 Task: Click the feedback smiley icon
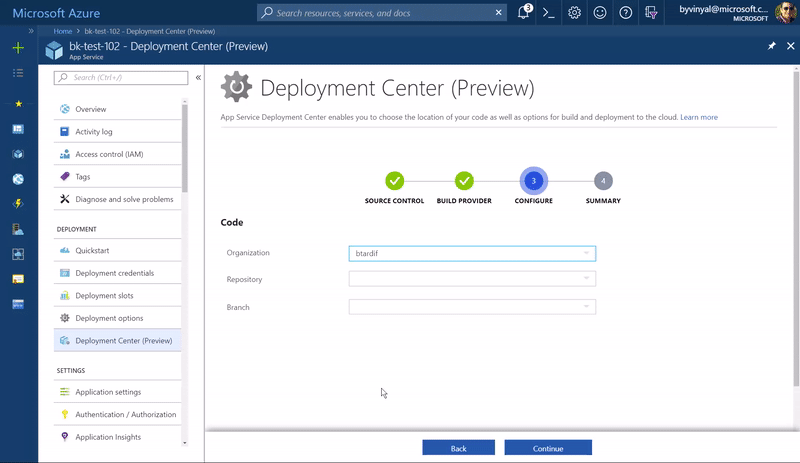(600, 13)
